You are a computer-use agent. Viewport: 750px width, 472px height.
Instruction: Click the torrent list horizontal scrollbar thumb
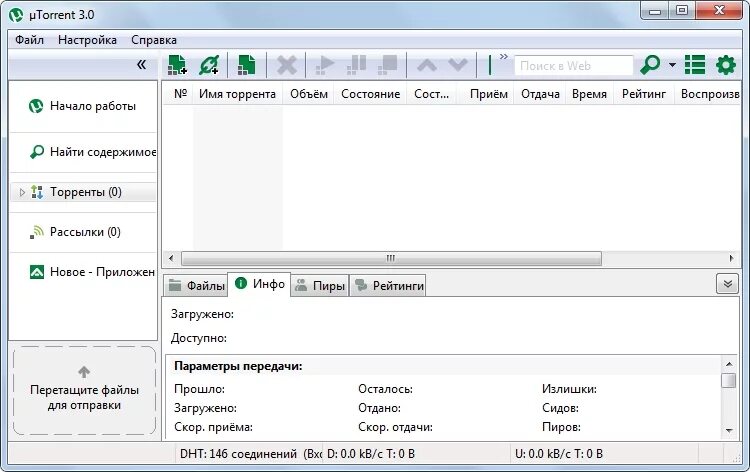tap(391, 259)
